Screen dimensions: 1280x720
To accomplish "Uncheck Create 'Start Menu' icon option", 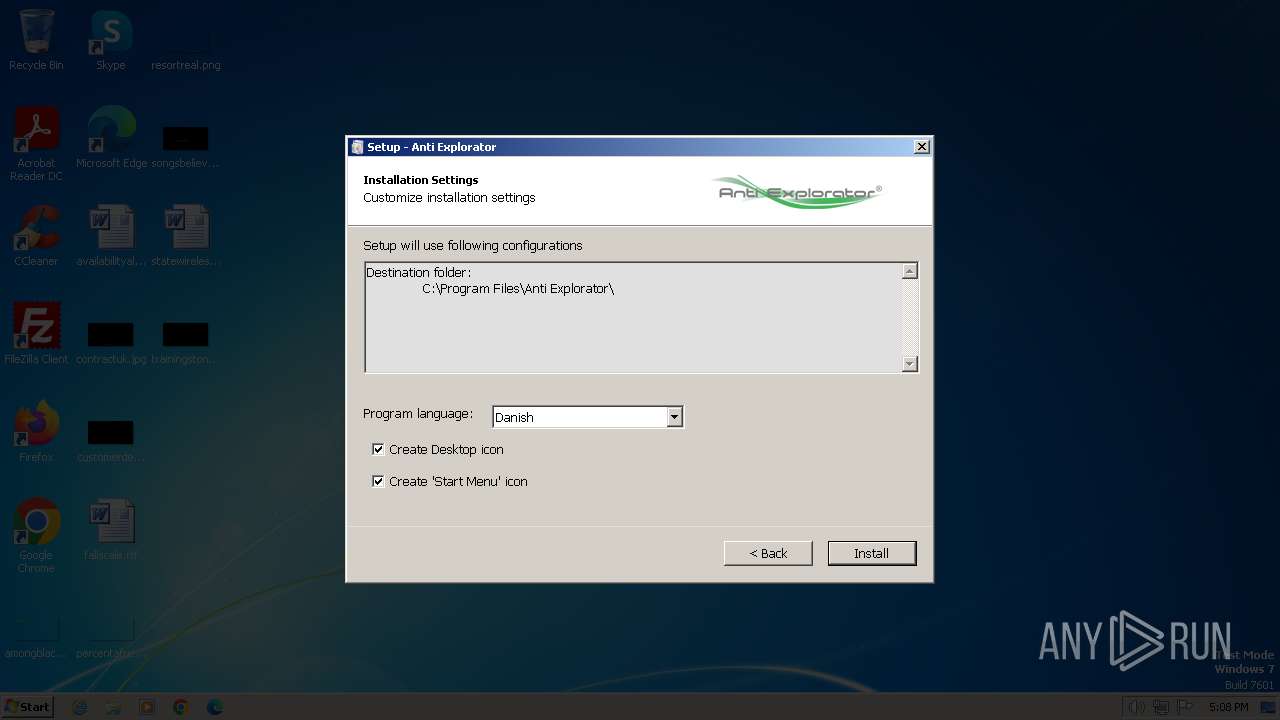I will pyautogui.click(x=378, y=481).
